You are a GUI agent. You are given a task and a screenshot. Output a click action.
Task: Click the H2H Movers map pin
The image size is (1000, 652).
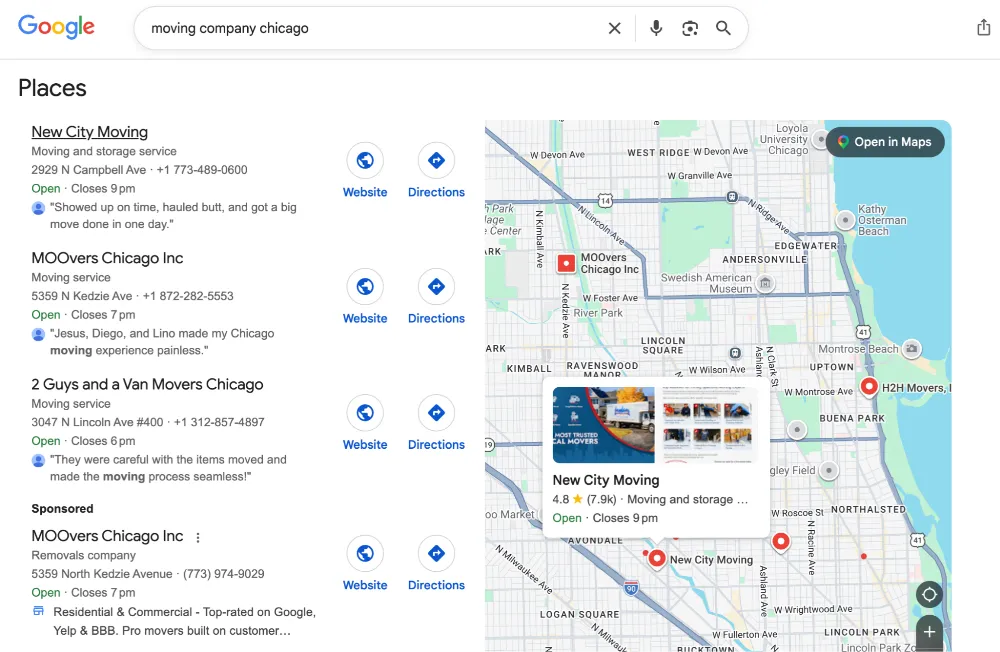click(x=869, y=387)
